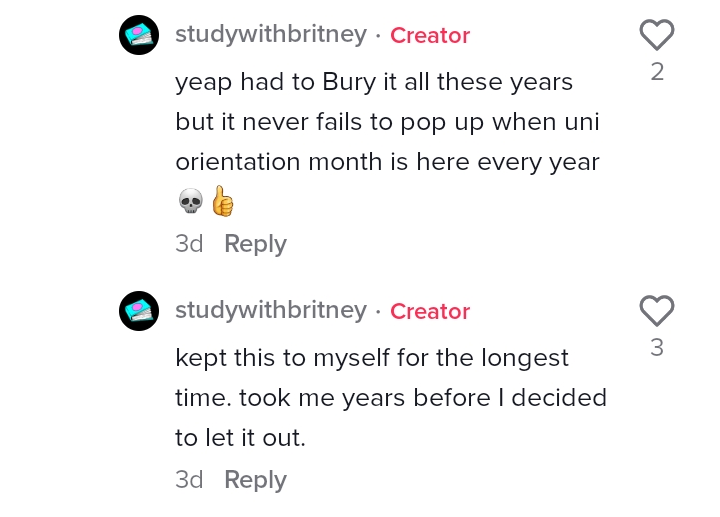Open avatar beside the 'yeap had to Bury' comment

[139, 35]
